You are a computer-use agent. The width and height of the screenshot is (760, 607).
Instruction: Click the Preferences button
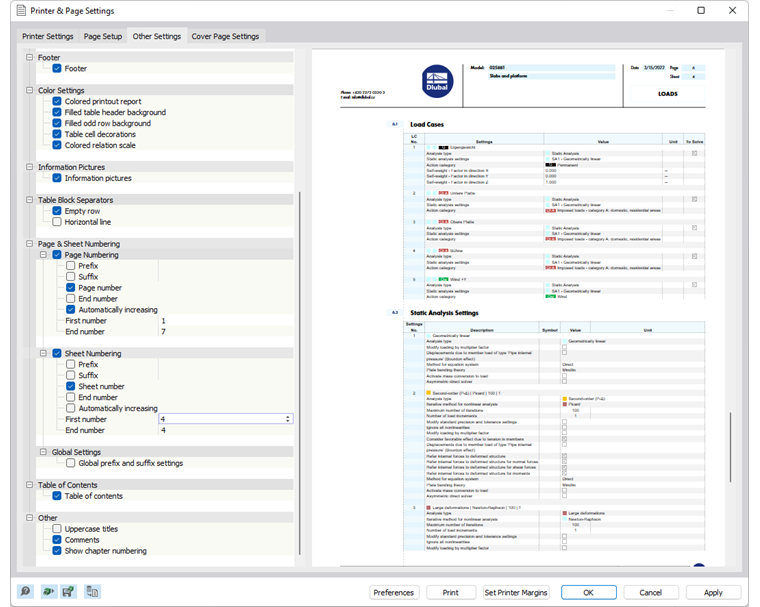point(394,592)
